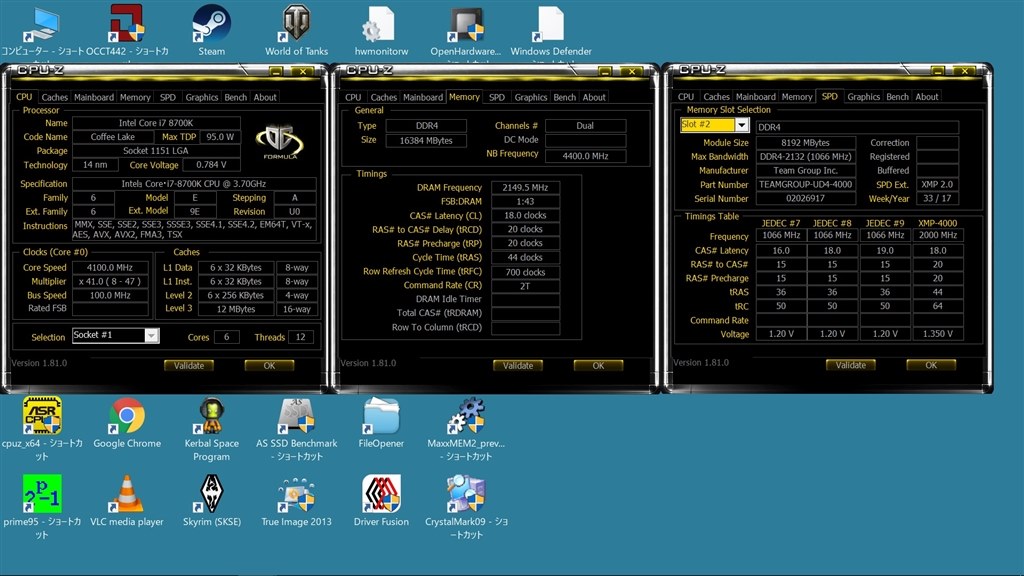Launch World of Tanks desktop icon
The height and width of the screenshot is (576, 1024).
click(x=296, y=24)
